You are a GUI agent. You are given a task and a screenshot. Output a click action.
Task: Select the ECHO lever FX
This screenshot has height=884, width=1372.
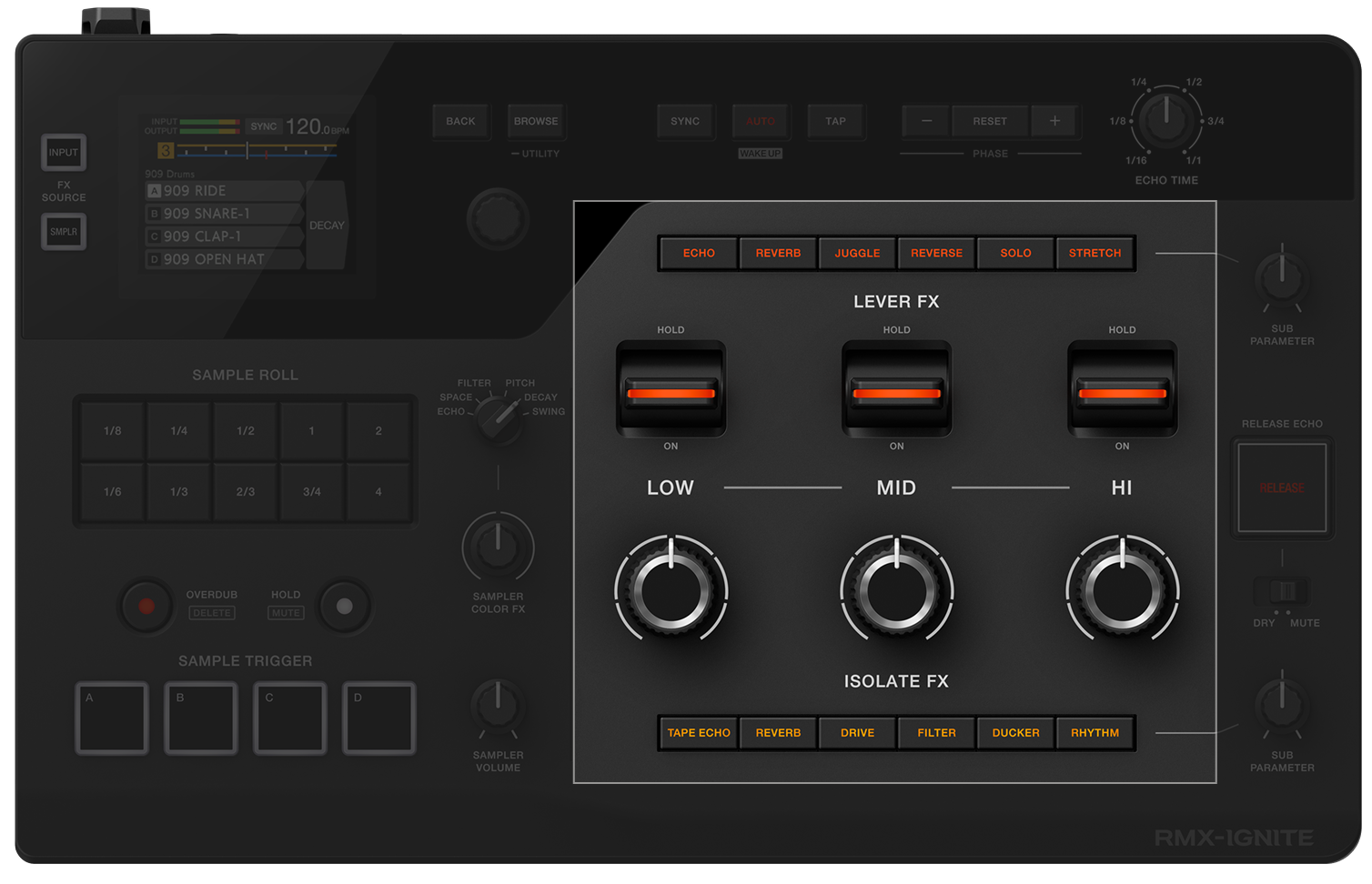click(x=697, y=253)
